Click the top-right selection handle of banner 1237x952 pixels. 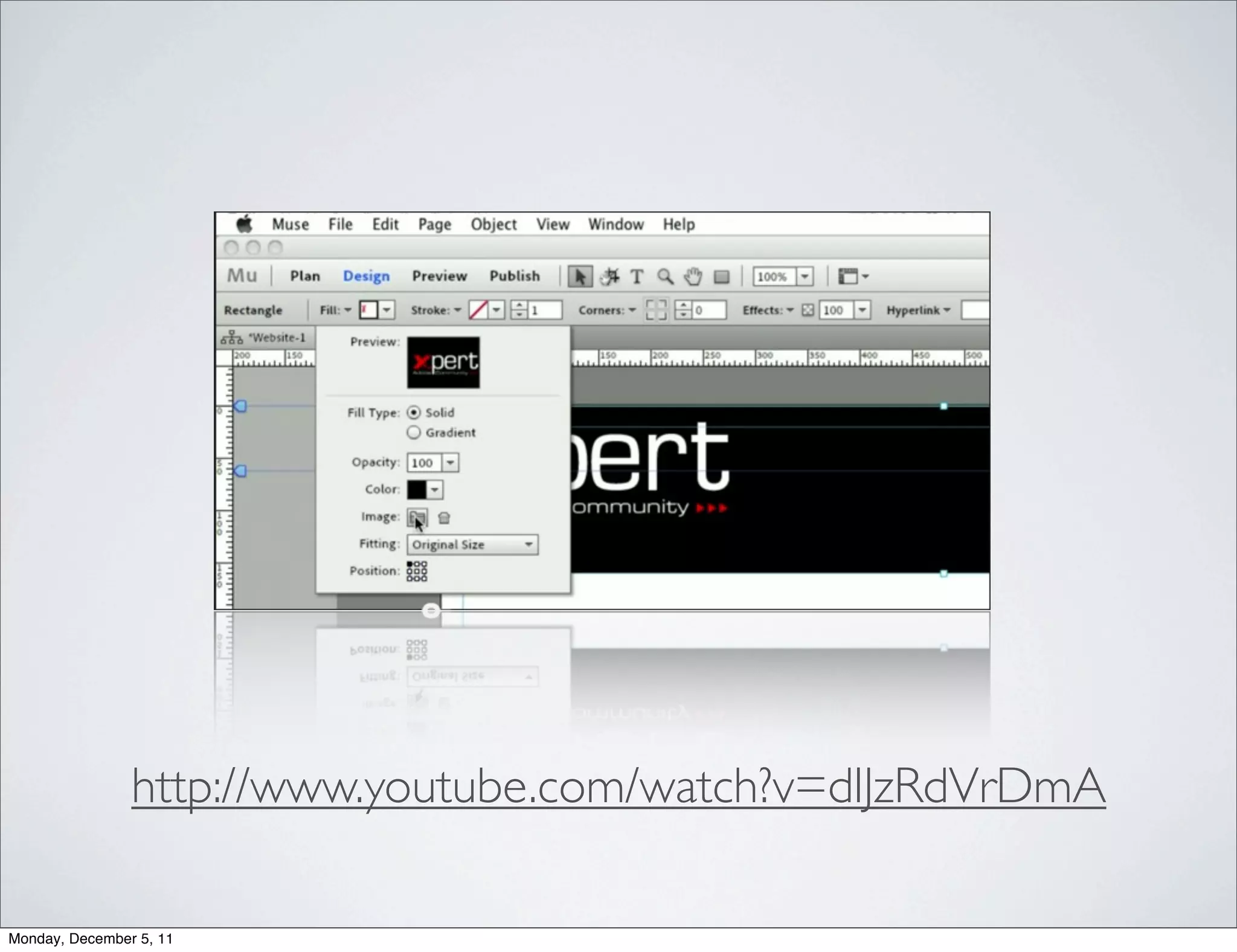coord(943,407)
